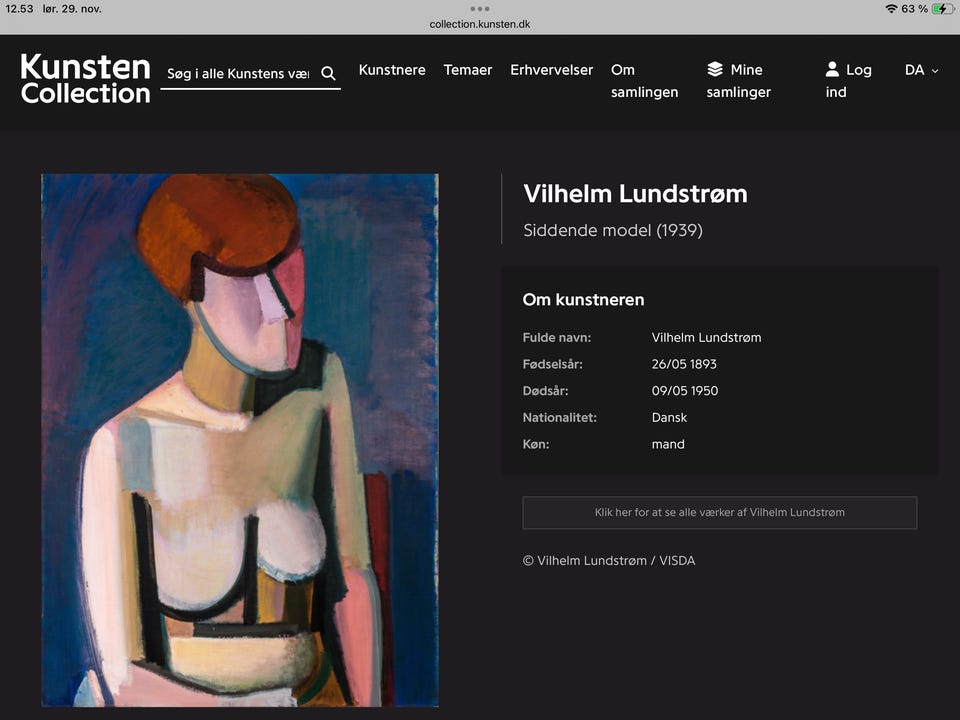
Task: Tap the battery indicator in the status bar
Action: pos(941,9)
